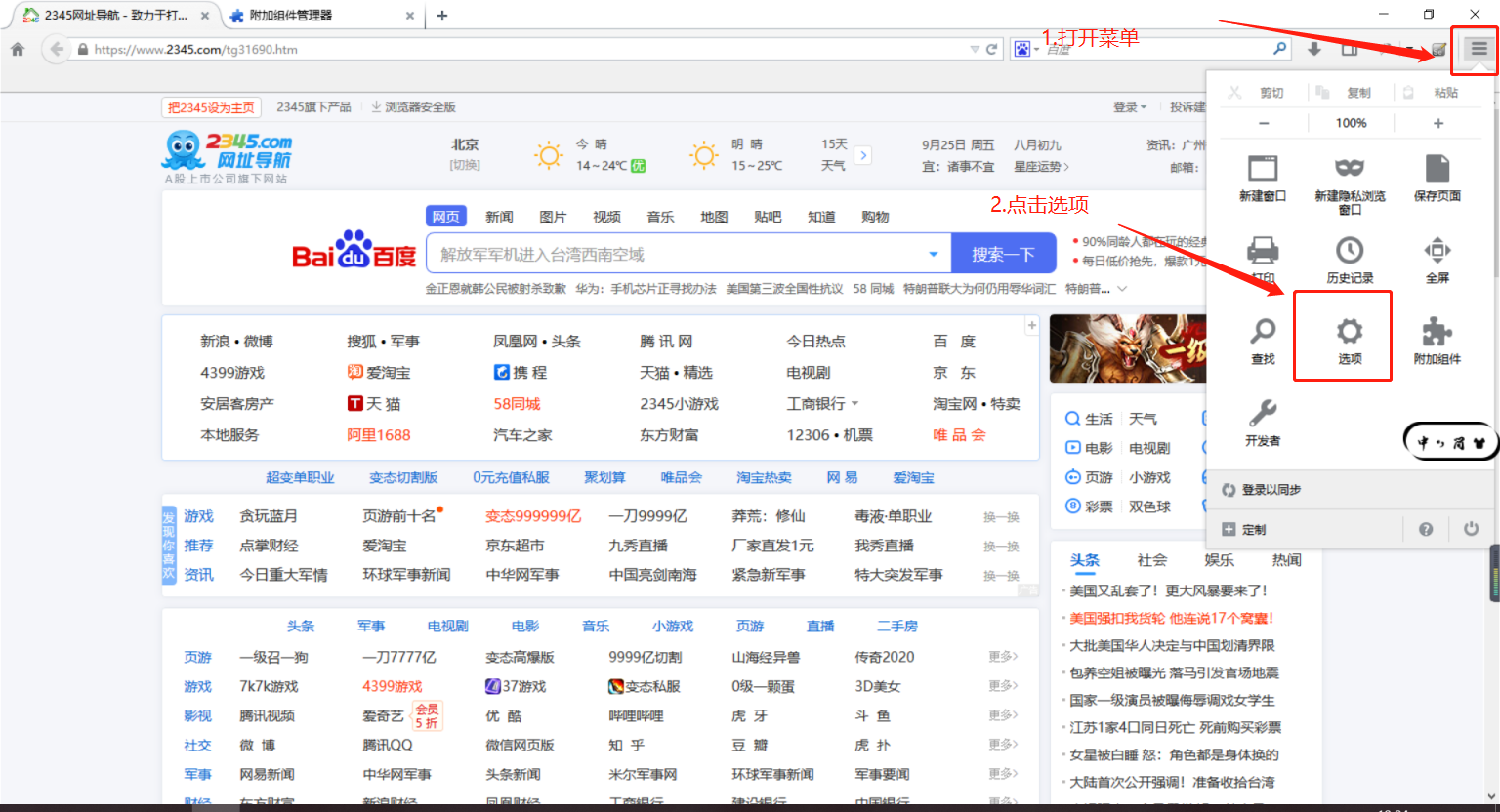The height and width of the screenshot is (812, 1500).
Task: Expand the 登录 dropdown on page header
Action: tap(1130, 107)
